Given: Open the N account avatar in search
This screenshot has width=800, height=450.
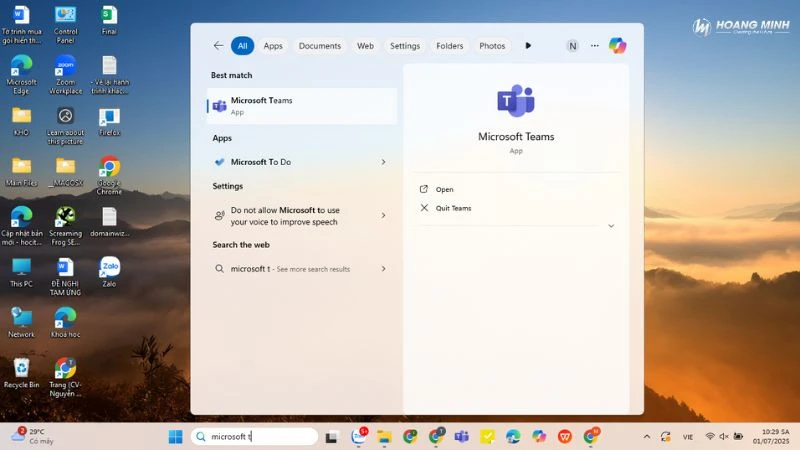Looking at the screenshot, I should coord(572,46).
